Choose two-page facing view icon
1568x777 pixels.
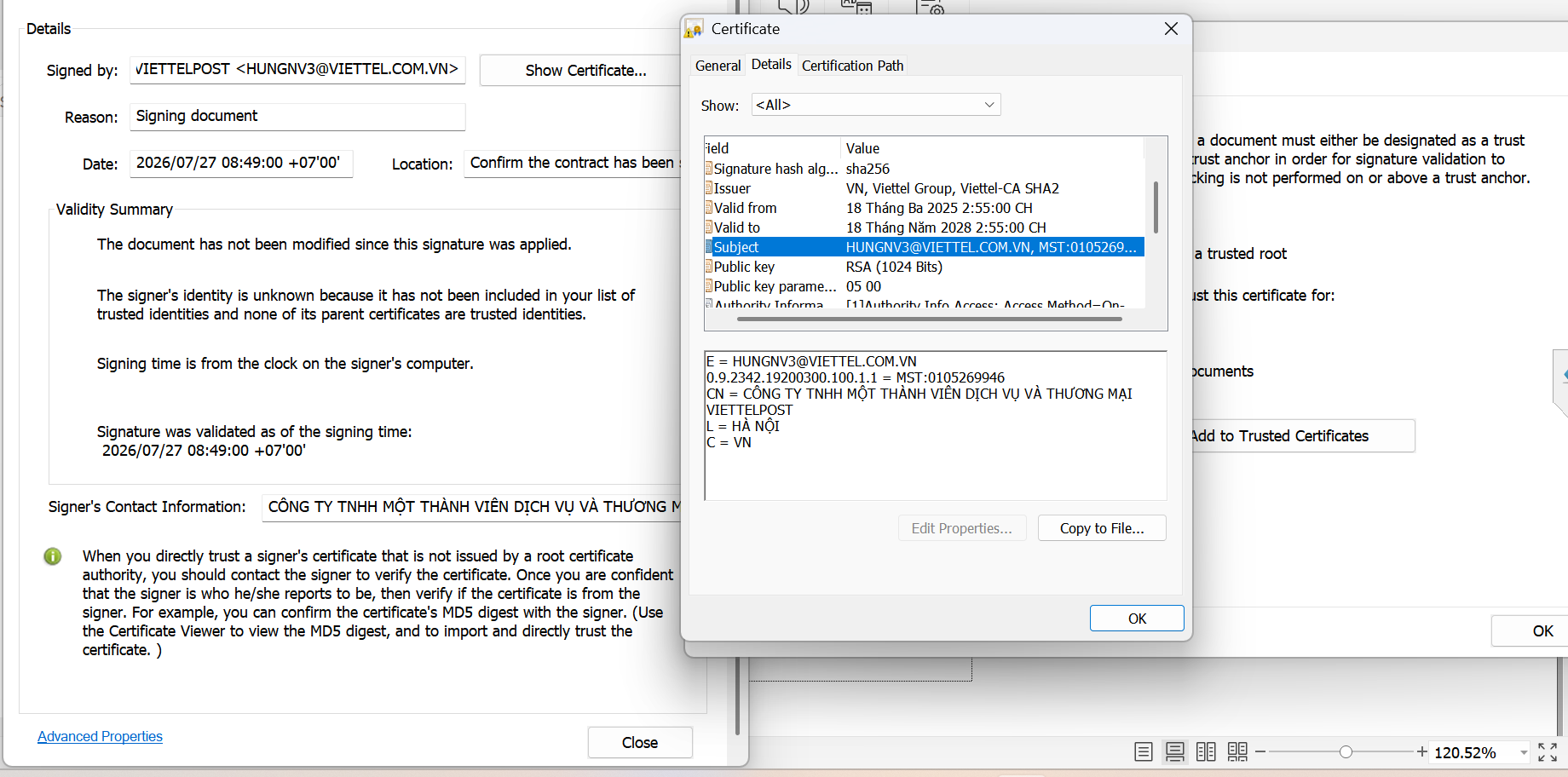(1206, 751)
